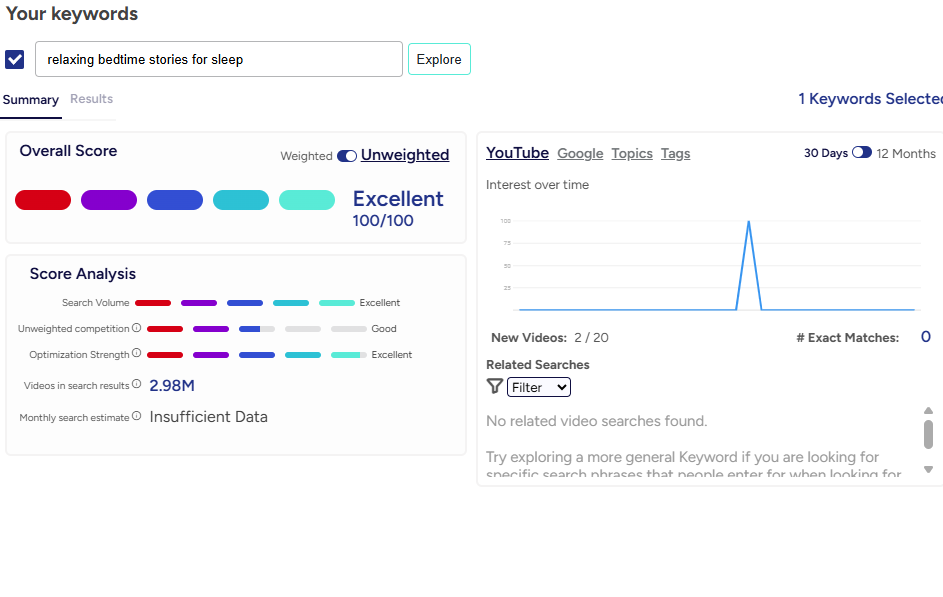Click scrollbar up arrow in Related Searches
The height and width of the screenshot is (597, 943).
click(x=928, y=410)
